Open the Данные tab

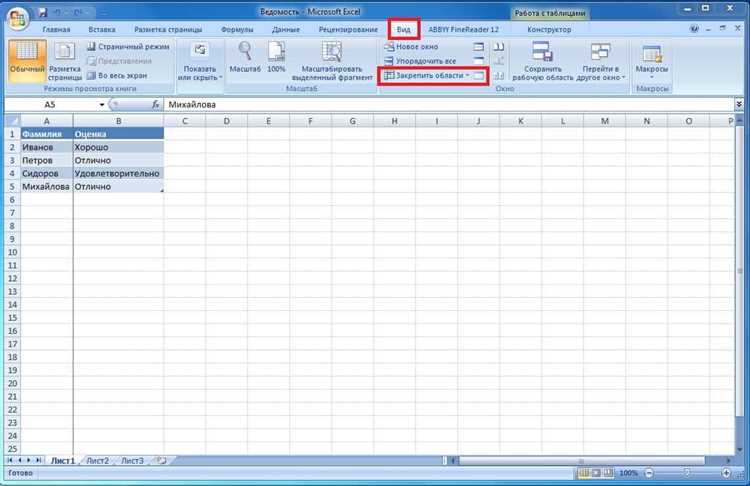(286, 30)
